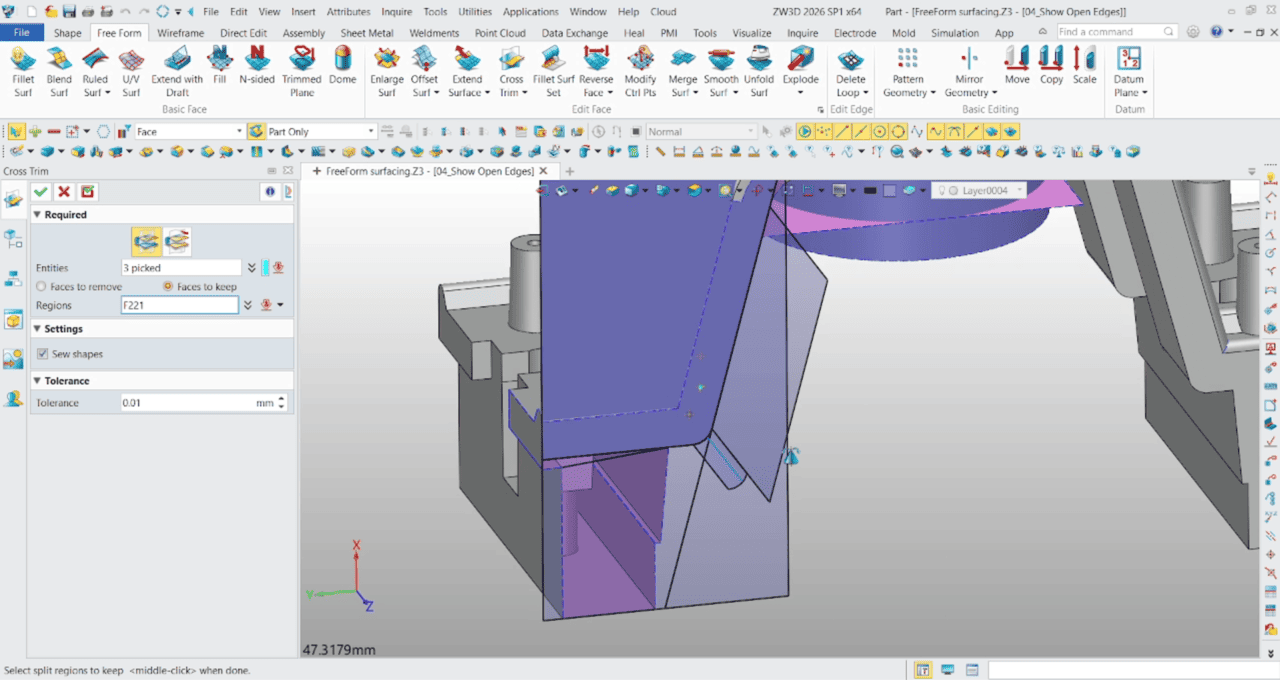Confirm Cross Trim with the green check
Viewport: 1280px width, 680px height.
click(40, 191)
